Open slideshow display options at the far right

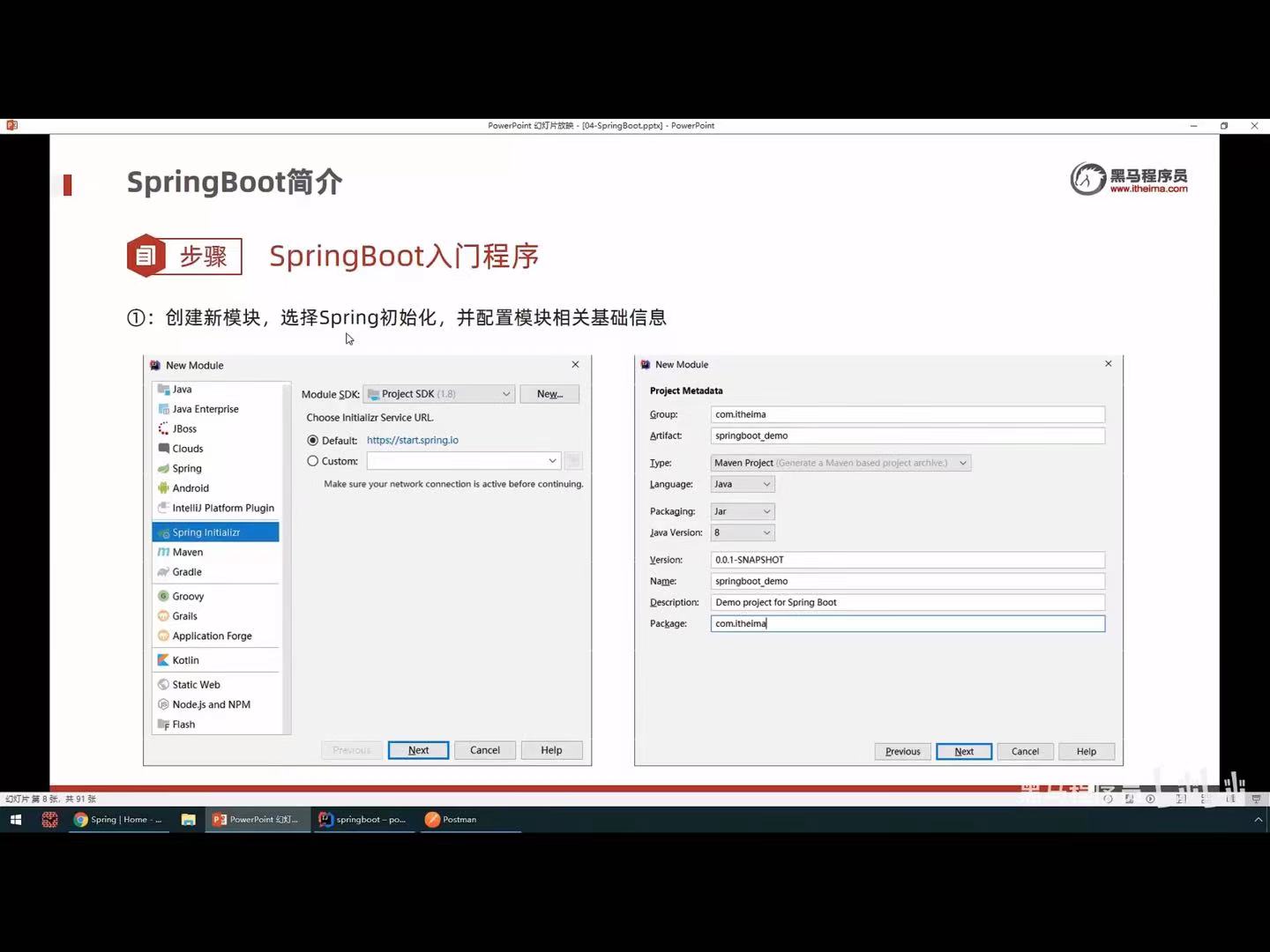tap(1256, 799)
